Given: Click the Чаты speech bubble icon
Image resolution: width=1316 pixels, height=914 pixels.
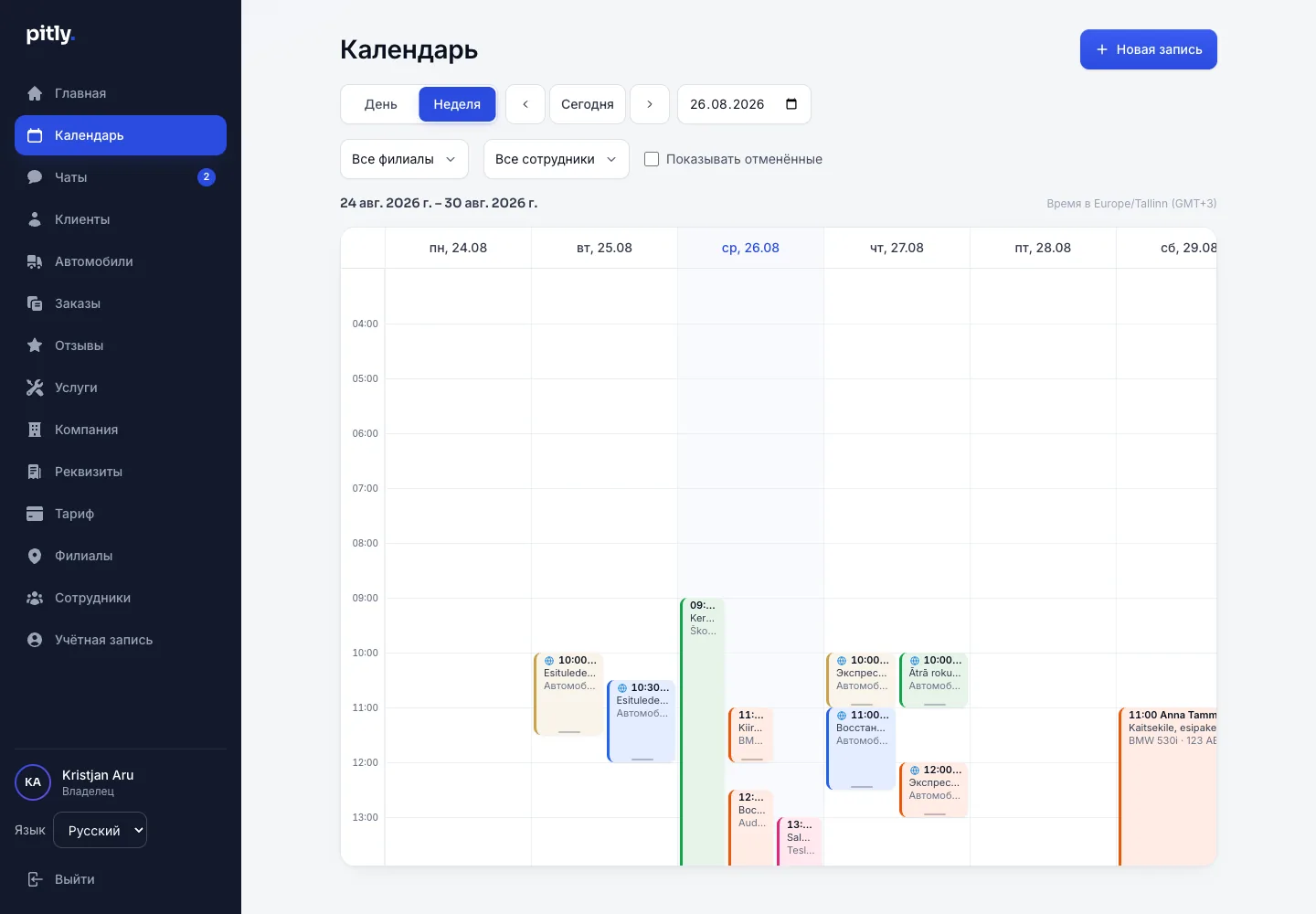Looking at the screenshot, I should click(x=35, y=177).
